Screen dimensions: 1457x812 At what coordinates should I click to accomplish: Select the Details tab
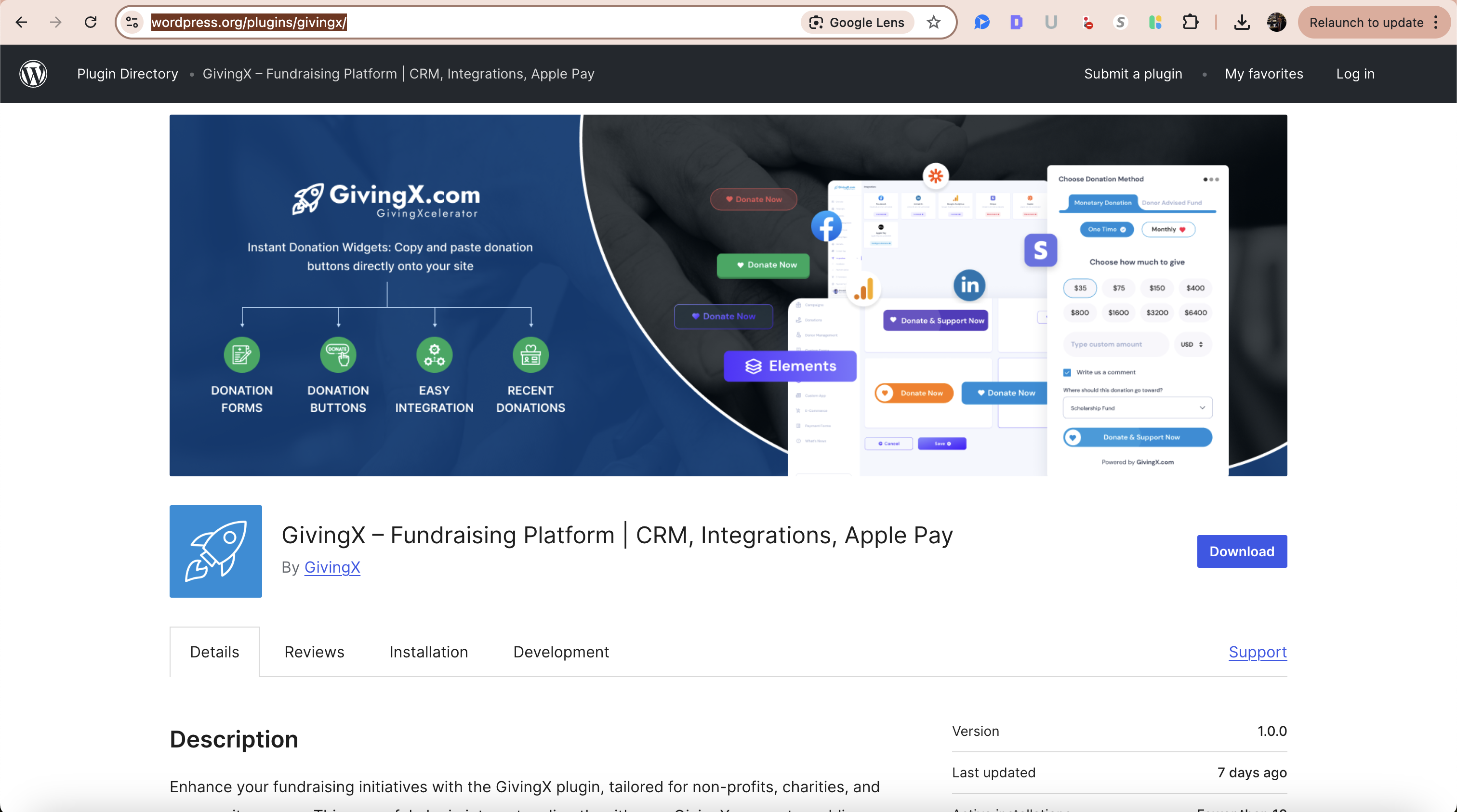(214, 651)
